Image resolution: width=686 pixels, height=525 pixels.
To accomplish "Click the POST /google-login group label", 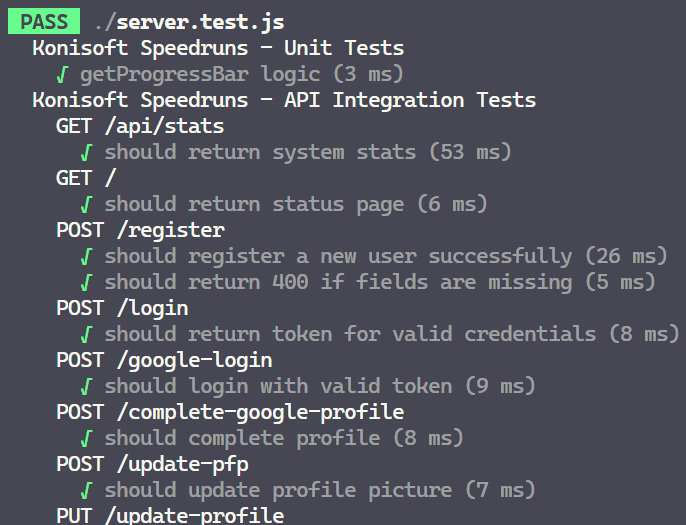I will 164,359.
